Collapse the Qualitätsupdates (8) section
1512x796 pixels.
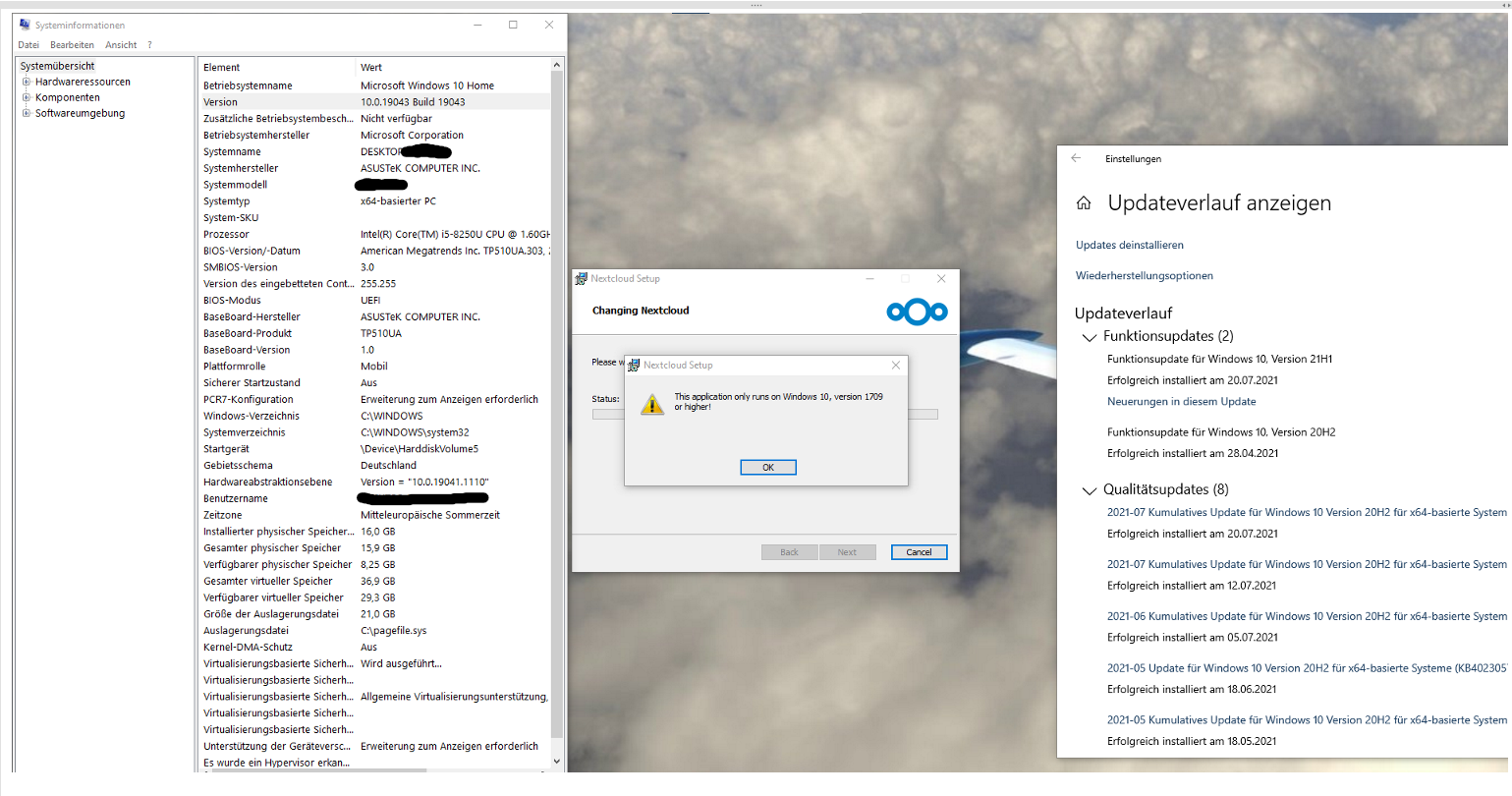click(x=1089, y=490)
